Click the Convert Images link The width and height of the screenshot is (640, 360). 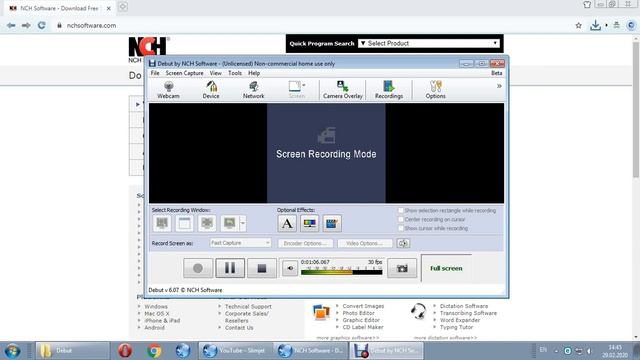(363, 306)
